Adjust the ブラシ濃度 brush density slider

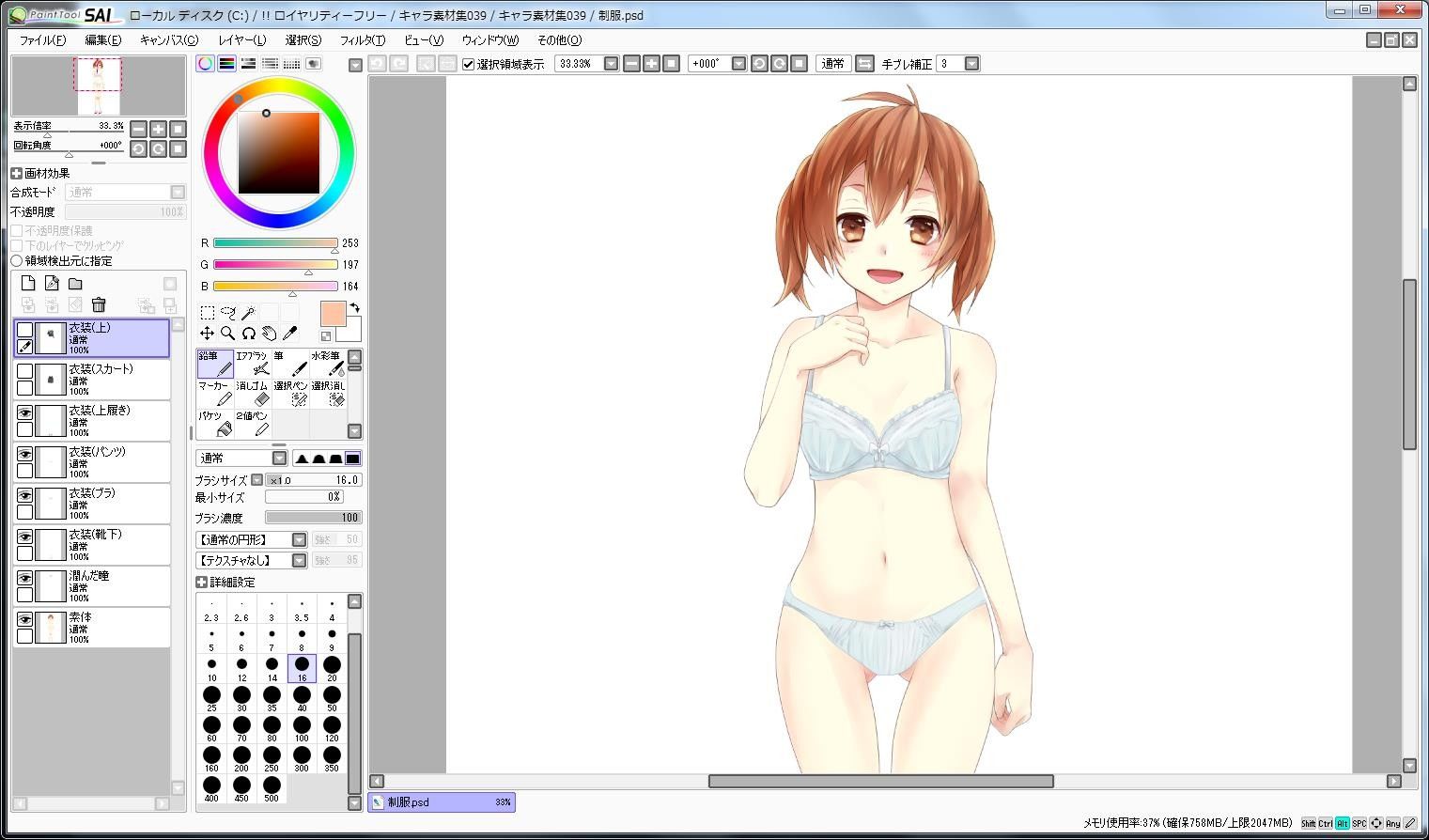[314, 518]
